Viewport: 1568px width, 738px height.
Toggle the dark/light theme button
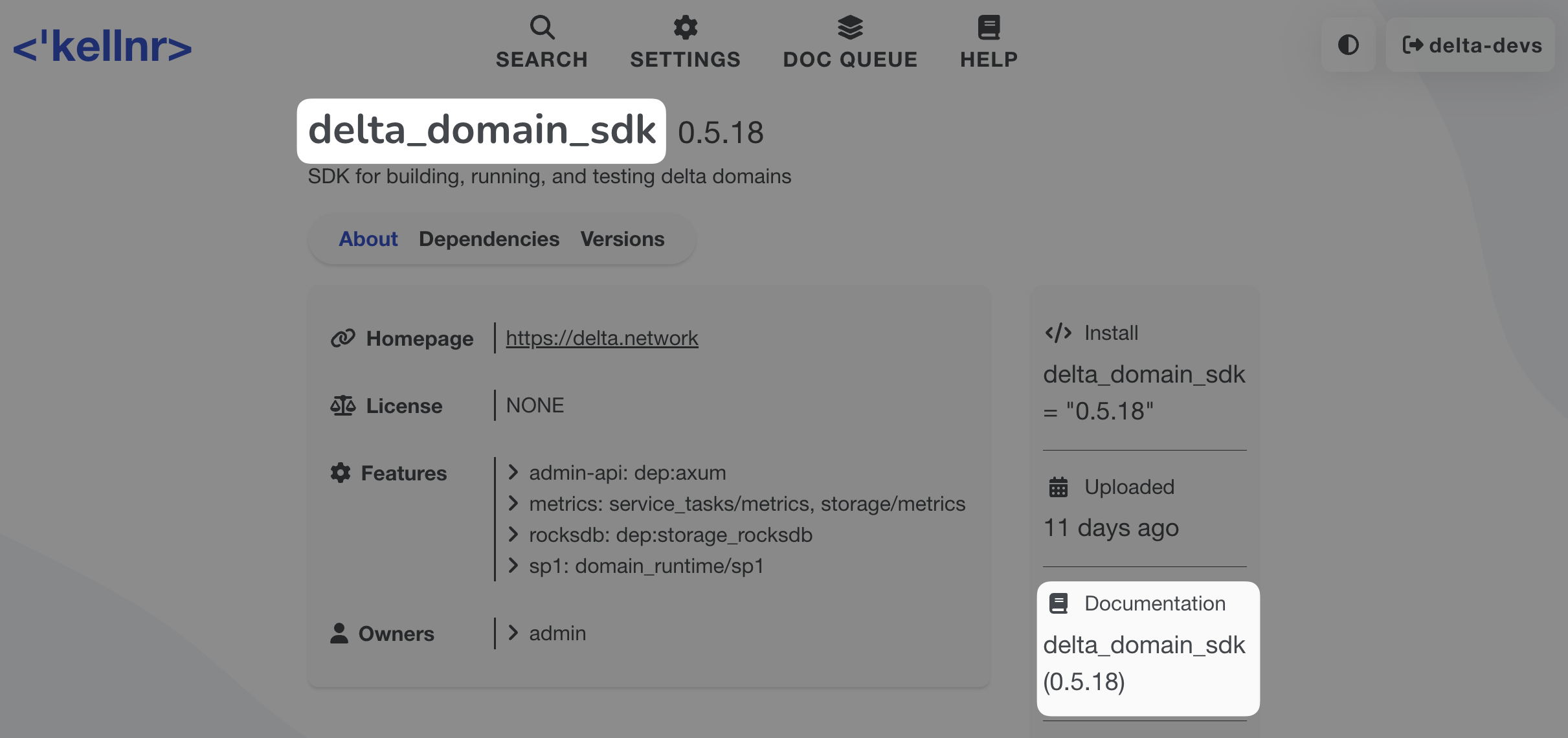(x=1348, y=45)
